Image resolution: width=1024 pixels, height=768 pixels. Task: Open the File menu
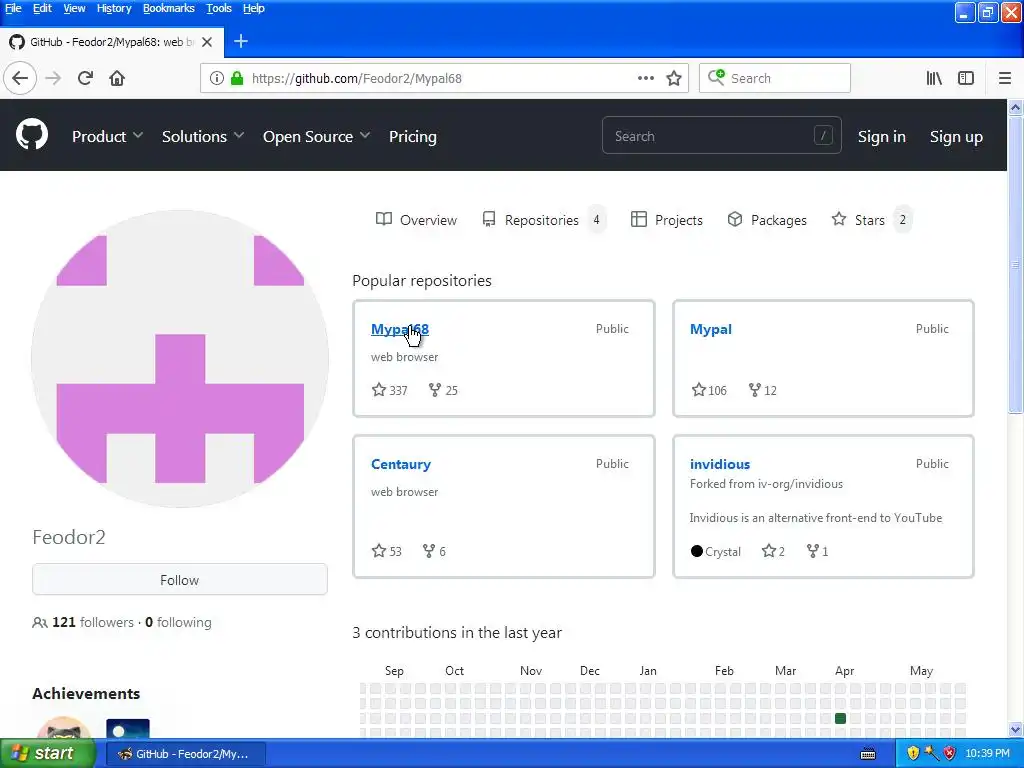pyautogui.click(x=13, y=8)
